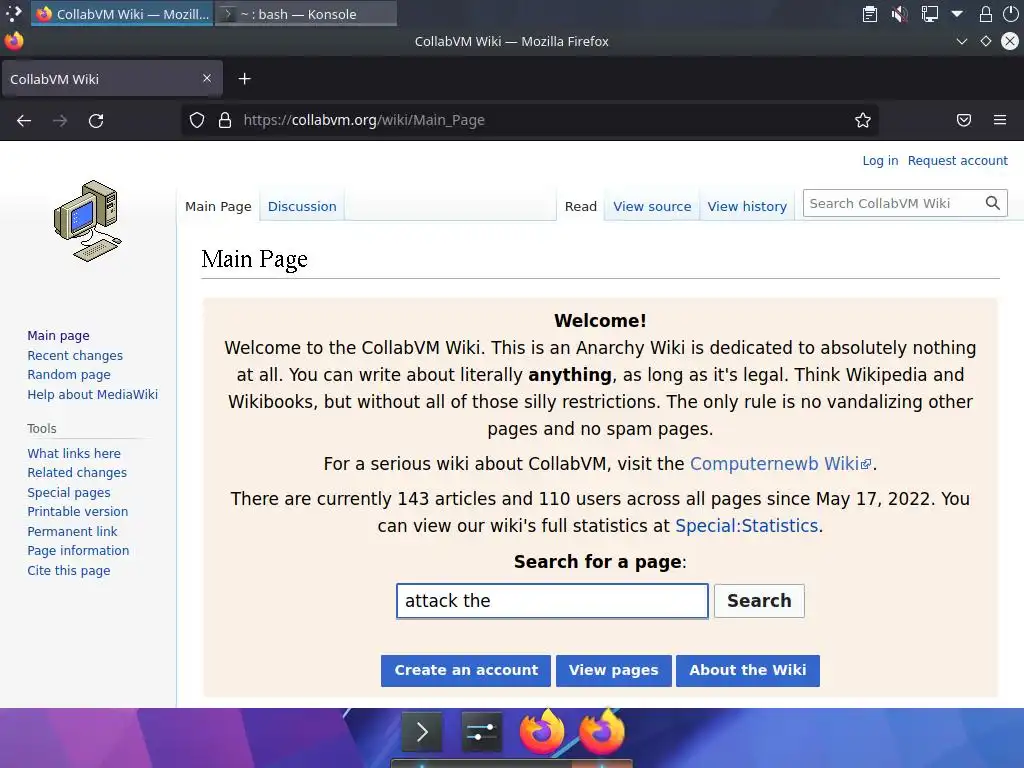Click Permanent link in Tools
The height and width of the screenshot is (768, 1024).
72,532
